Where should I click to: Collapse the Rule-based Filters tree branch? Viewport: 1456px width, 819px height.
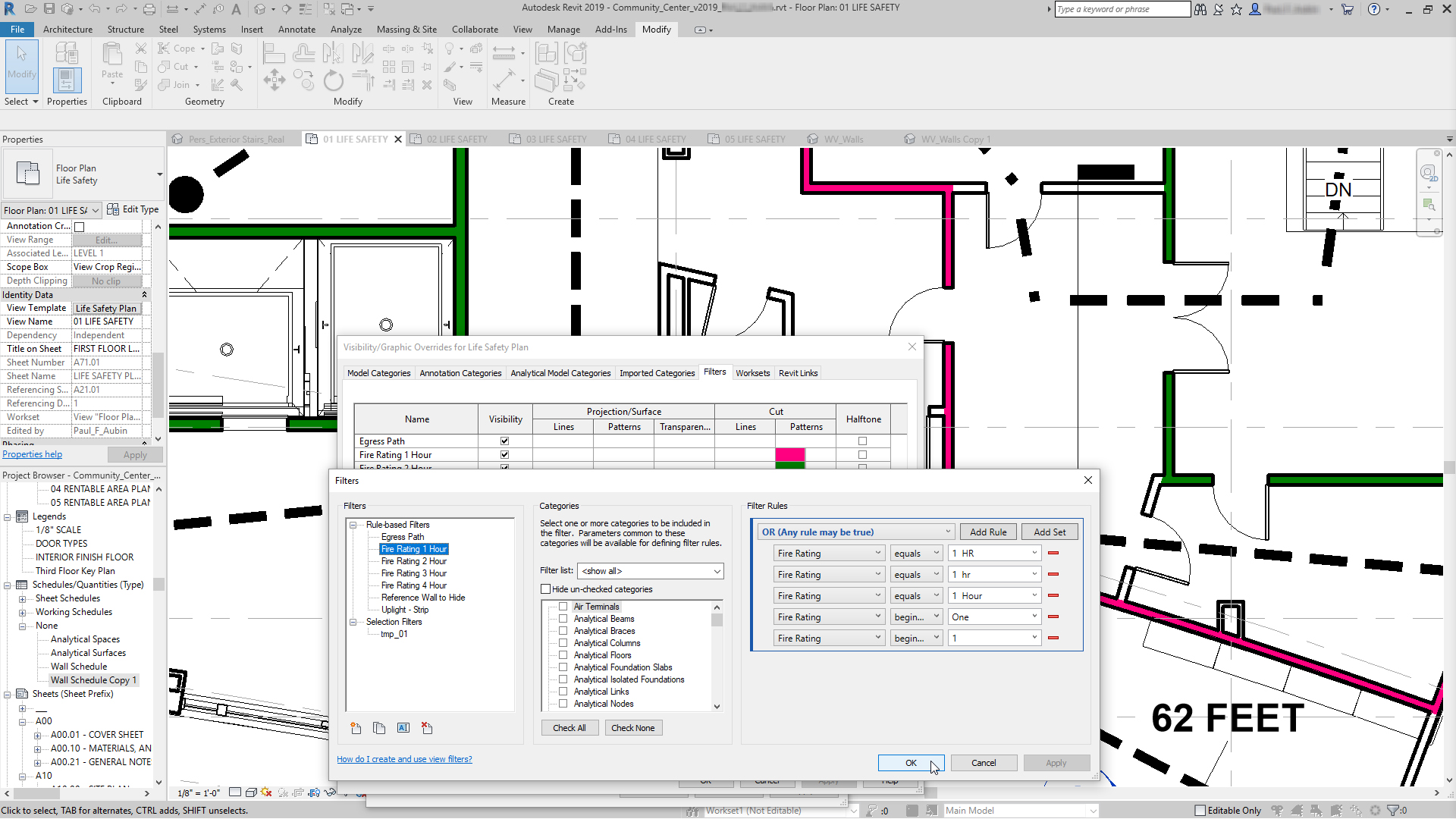pyautogui.click(x=352, y=524)
